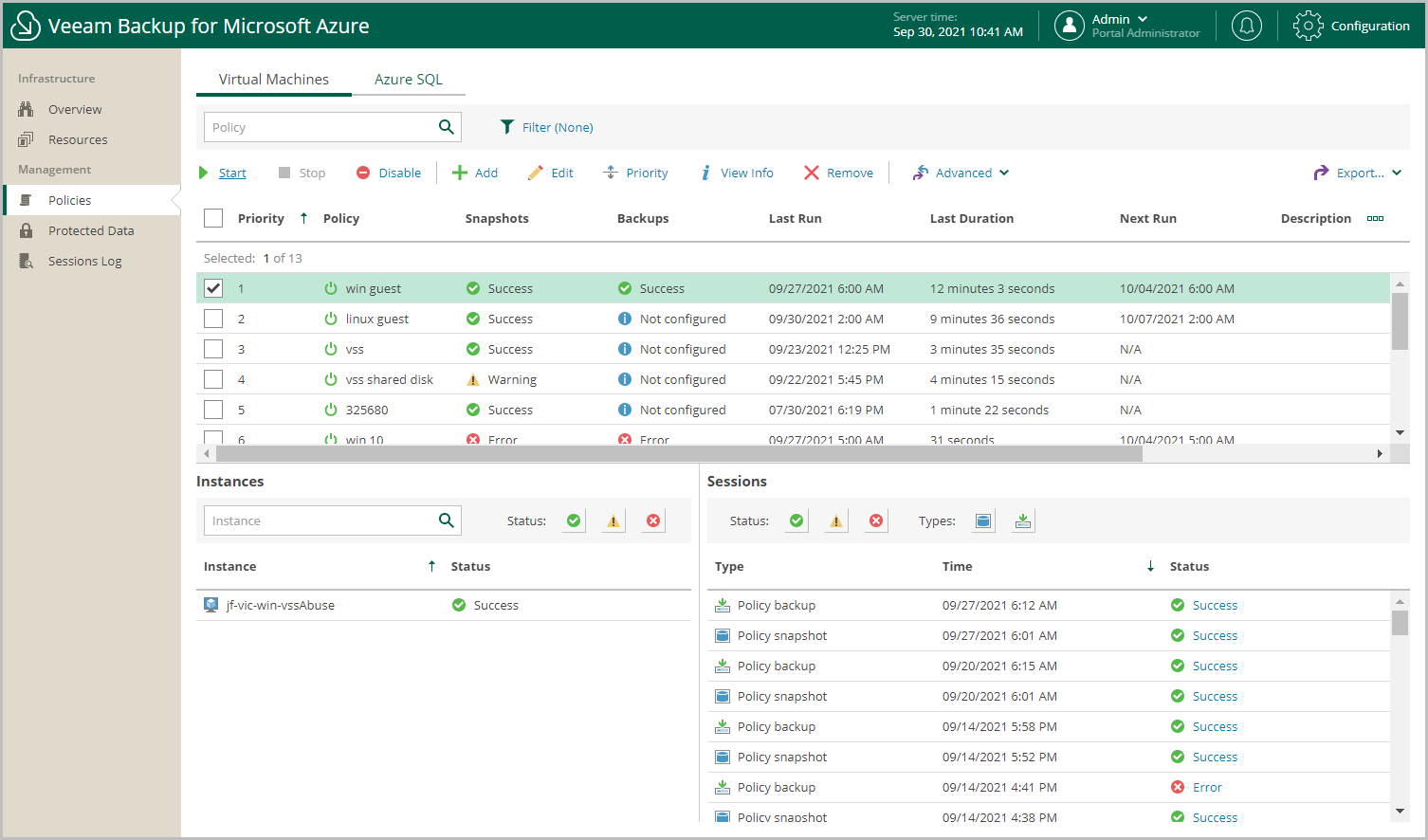Viewport: 1428px width, 840px height.
Task: Add a new policy
Action: pyautogui.click(x=475, y=173)
